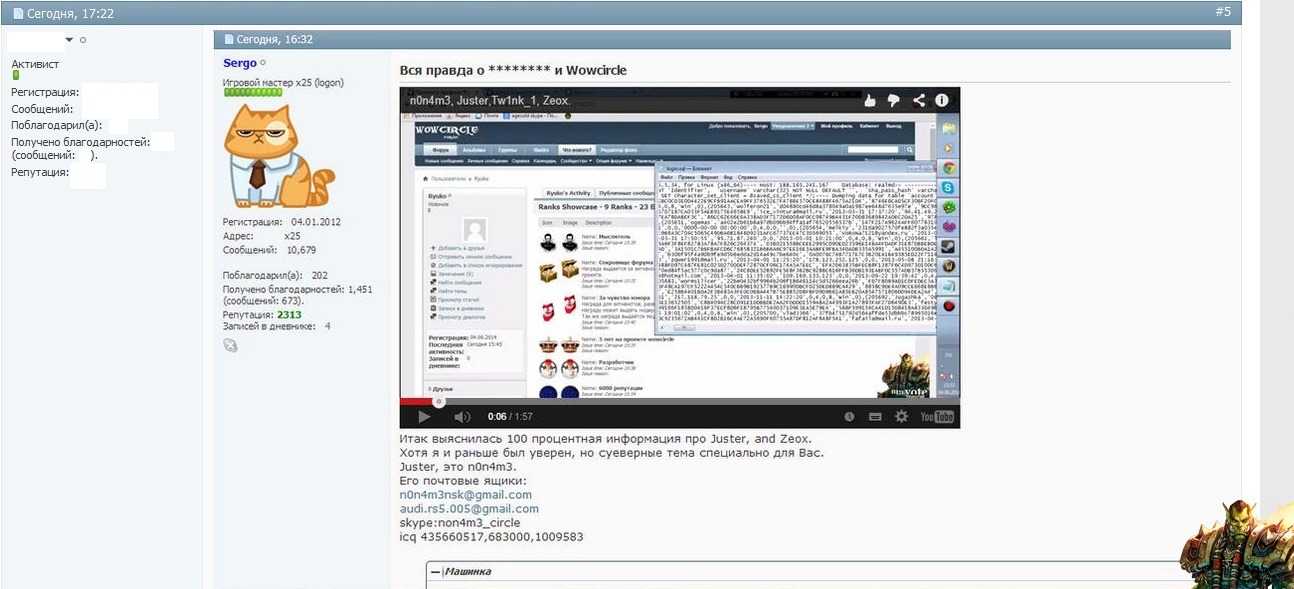This screenshot has height=589, width=1294.
Task: Open the video settings gear menu
Action: pyautogui.click(x=901, y=417)
